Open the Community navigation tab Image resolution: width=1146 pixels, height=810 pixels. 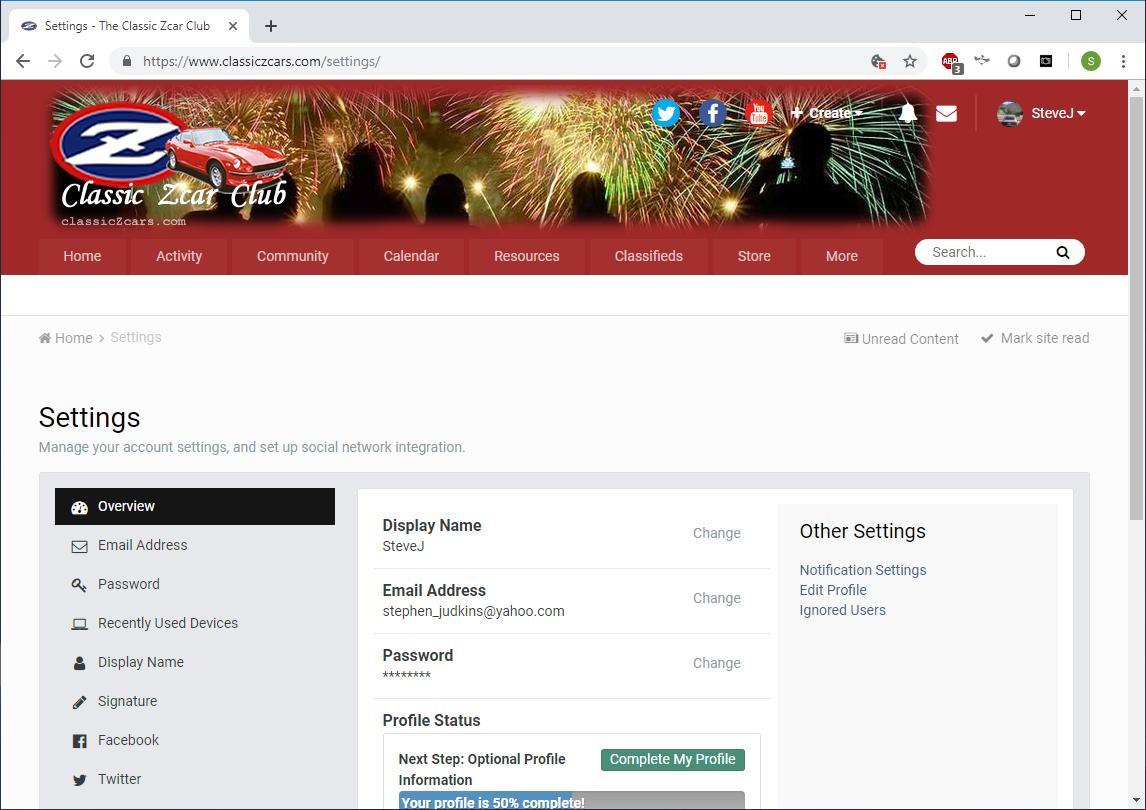click(292, 256)
